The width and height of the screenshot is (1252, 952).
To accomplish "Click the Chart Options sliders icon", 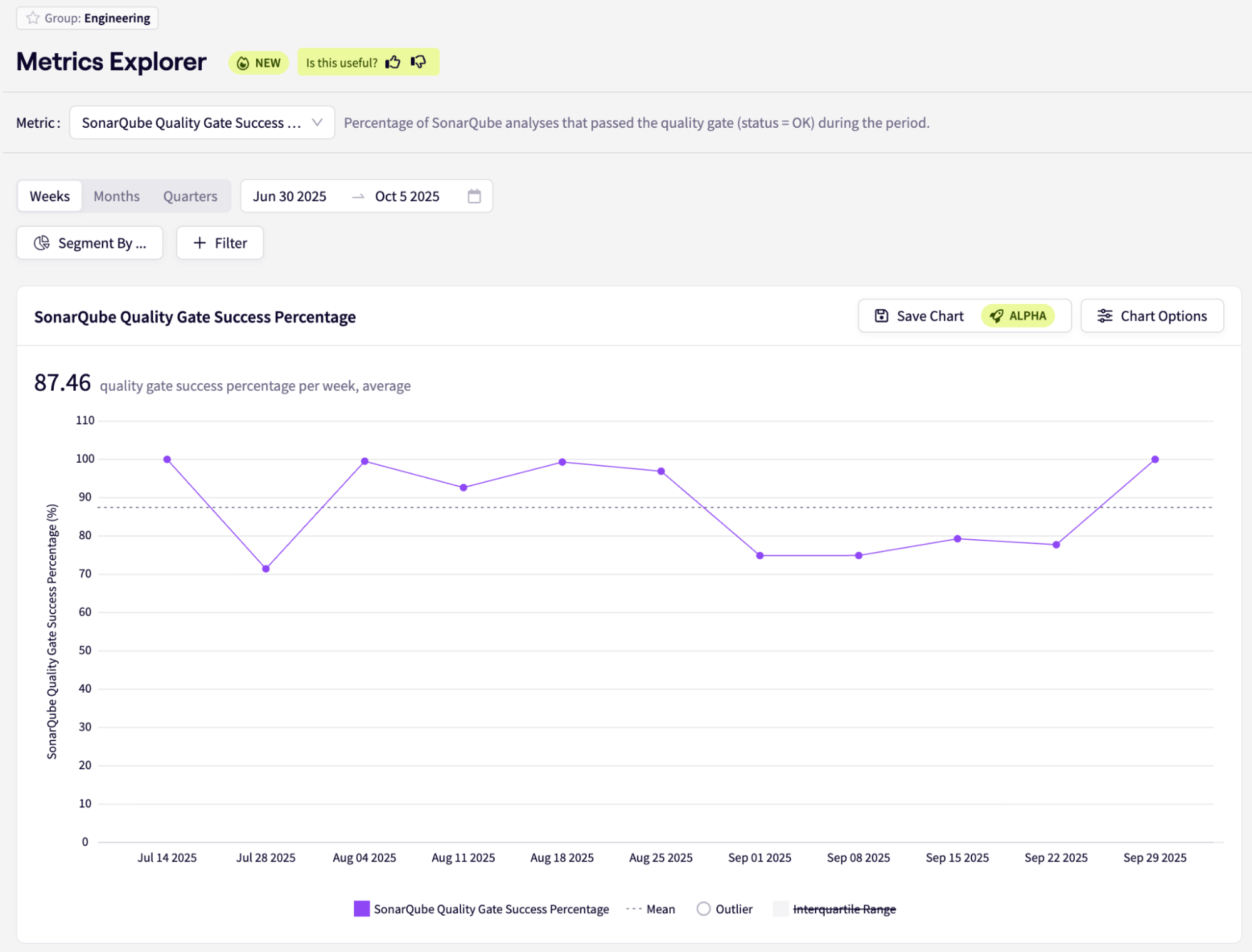I will tap(1105, 316).
